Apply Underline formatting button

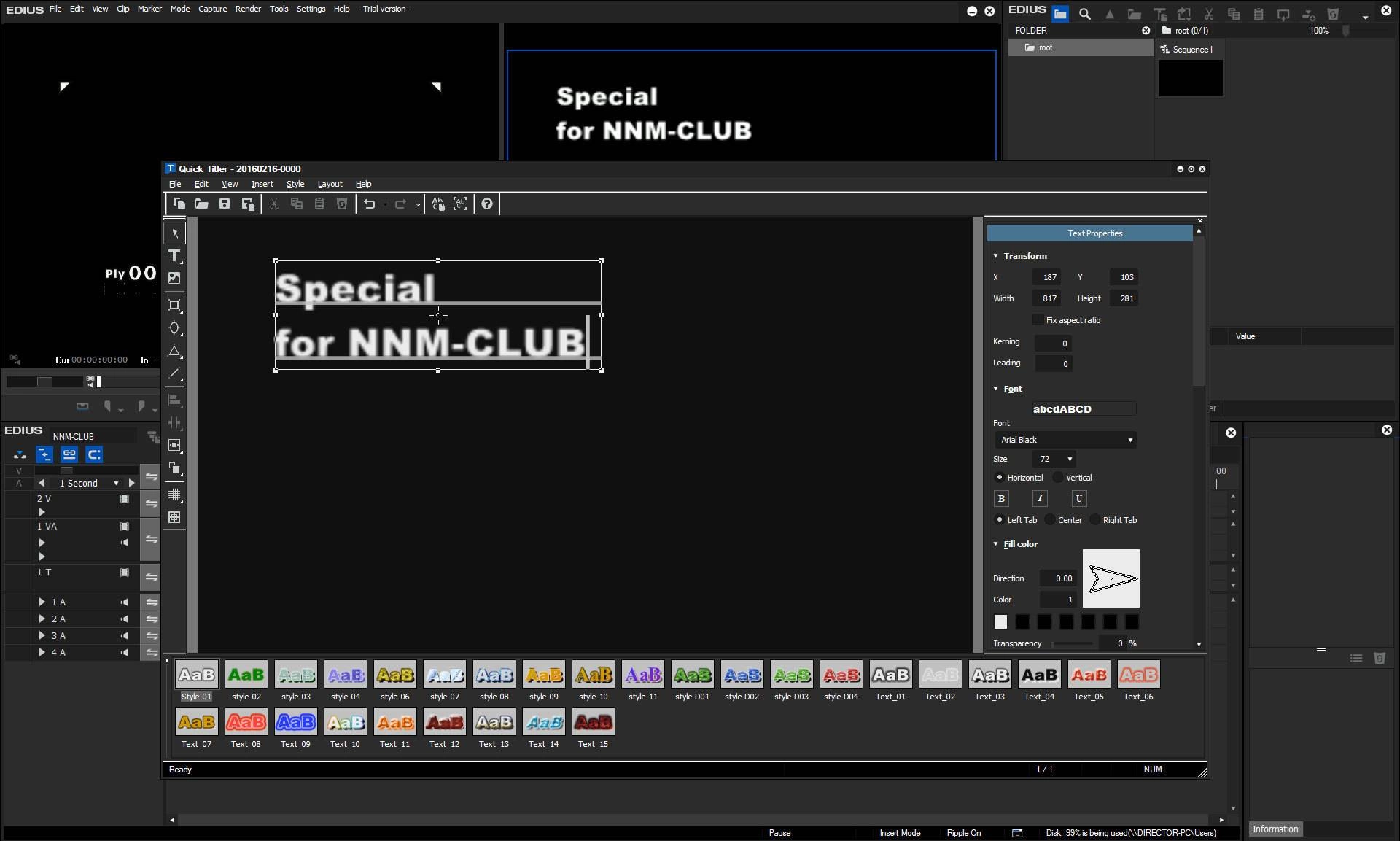[x=1079, y=498]
